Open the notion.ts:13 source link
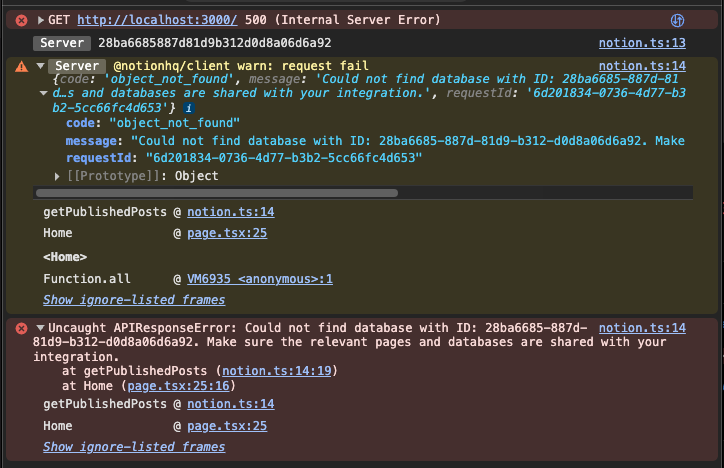 (642, 43)
